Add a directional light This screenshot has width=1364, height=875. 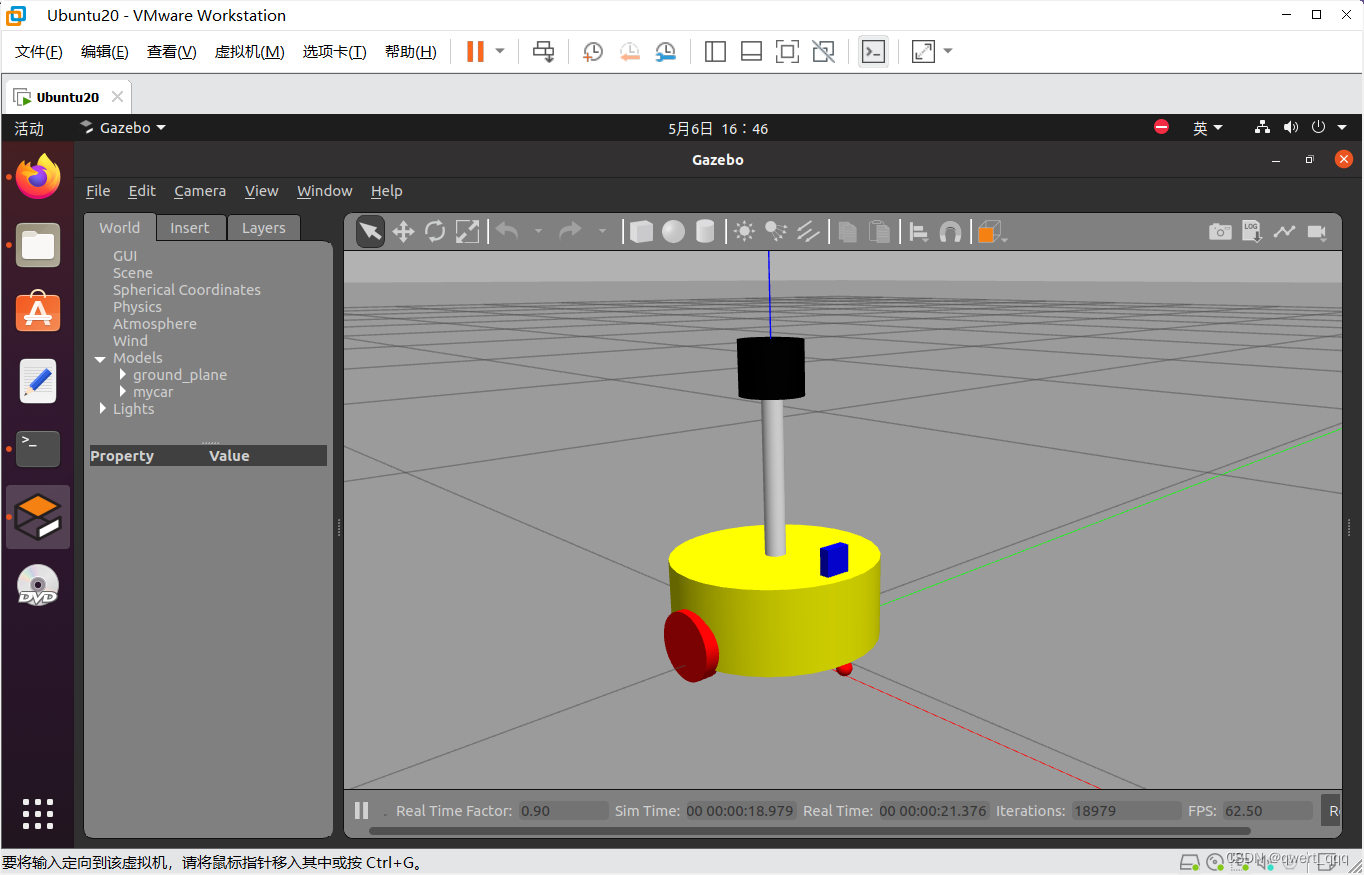tap(808, 232)
